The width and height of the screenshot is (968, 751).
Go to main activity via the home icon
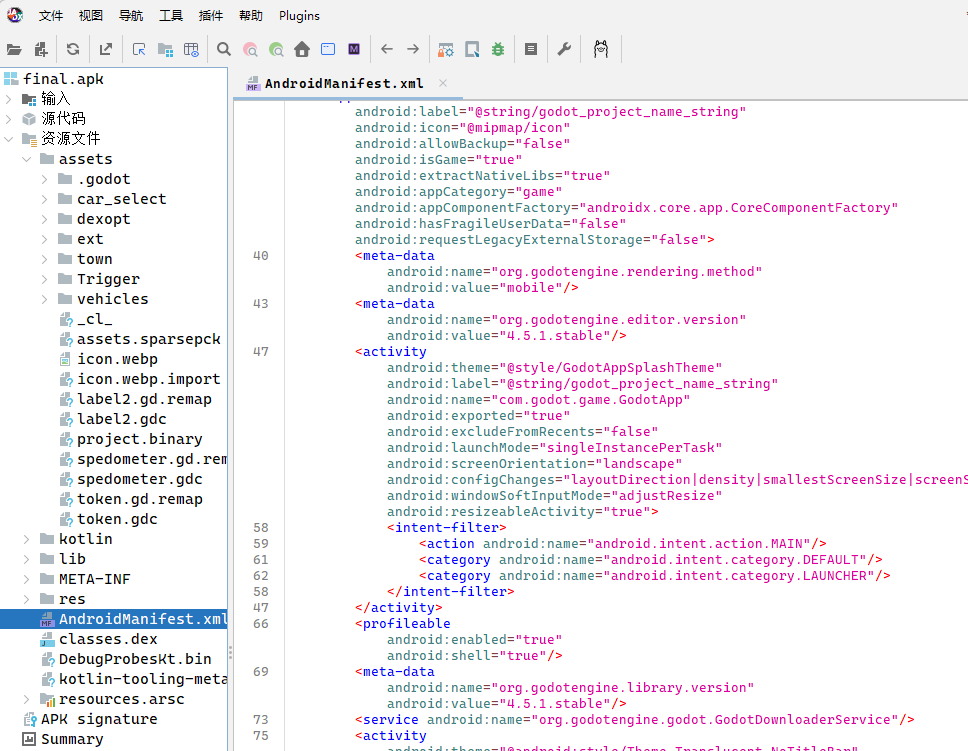302,49
